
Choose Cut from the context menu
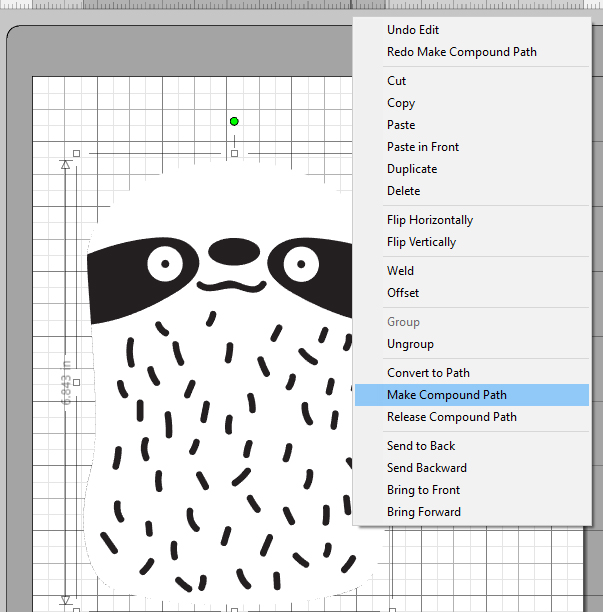pyautogui.click(x=397, y=81)
